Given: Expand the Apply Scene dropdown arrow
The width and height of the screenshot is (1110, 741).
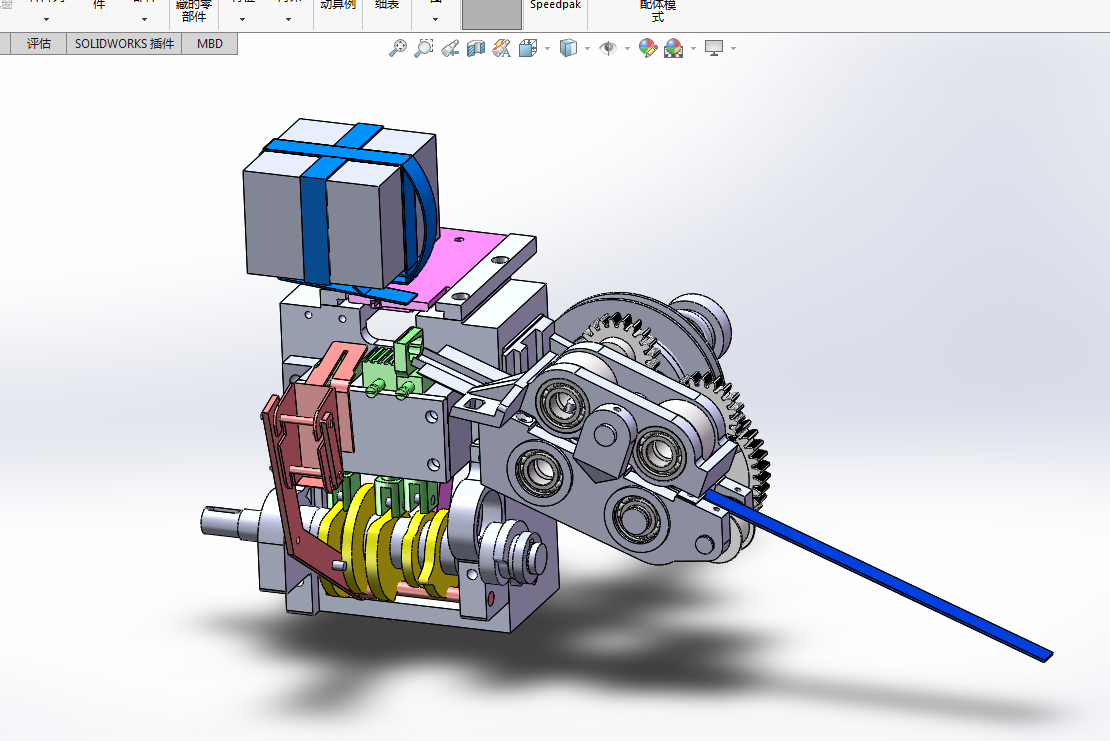Looking at the screenshot, I should [693, 49].
